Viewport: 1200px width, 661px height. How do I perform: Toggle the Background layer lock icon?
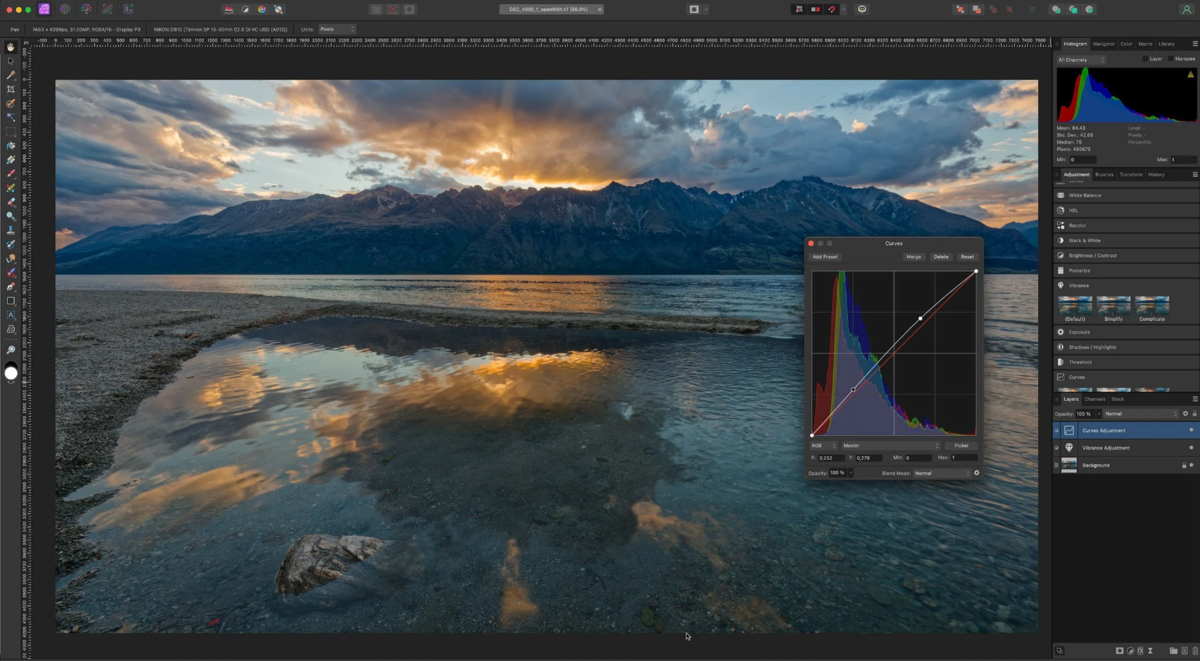(x=1184, y=465)
